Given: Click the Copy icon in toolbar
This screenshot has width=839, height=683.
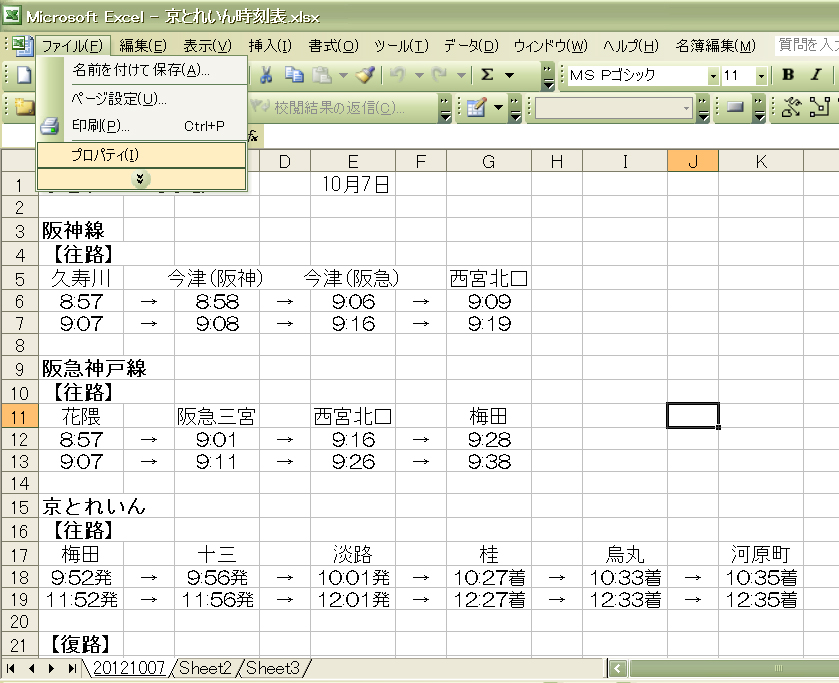Looking at the screenshot, I should pyautogui.click(x=294, y=75).
